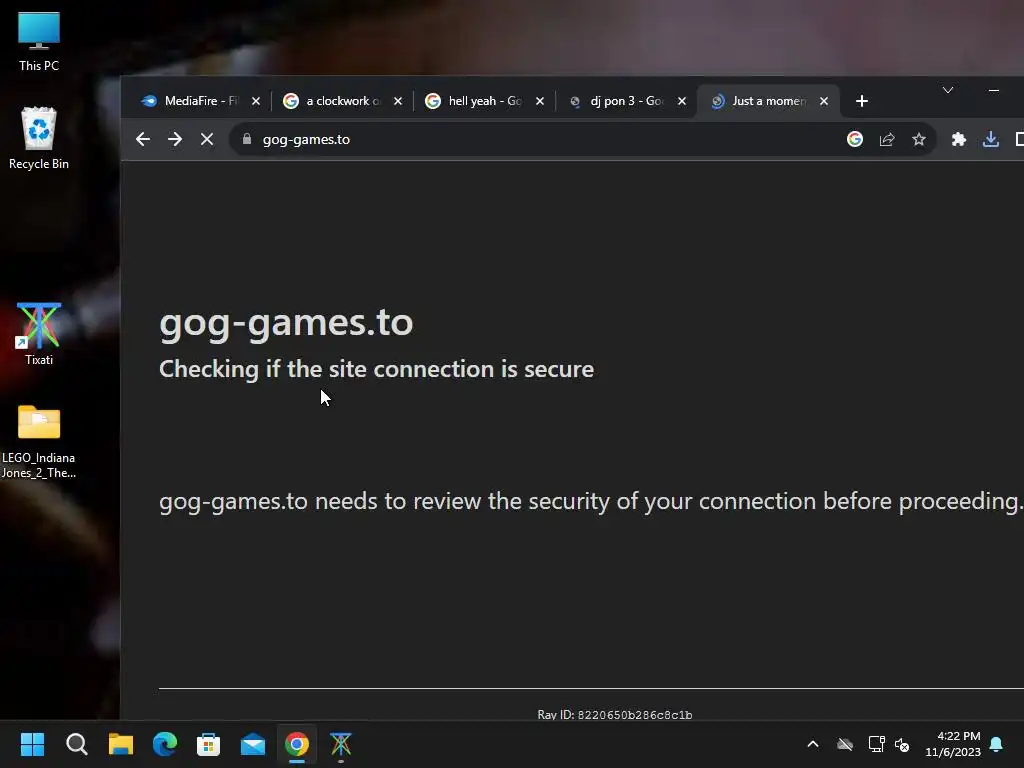
Task: Go back to previous page
Action: tap(143, 139)
